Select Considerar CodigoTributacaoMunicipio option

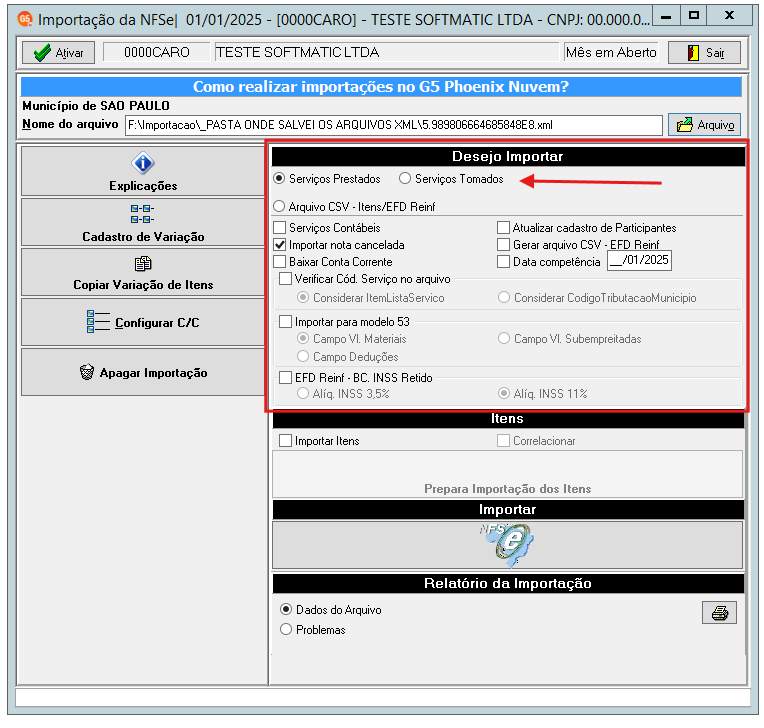pyautogui.click(x=504, y=298)
